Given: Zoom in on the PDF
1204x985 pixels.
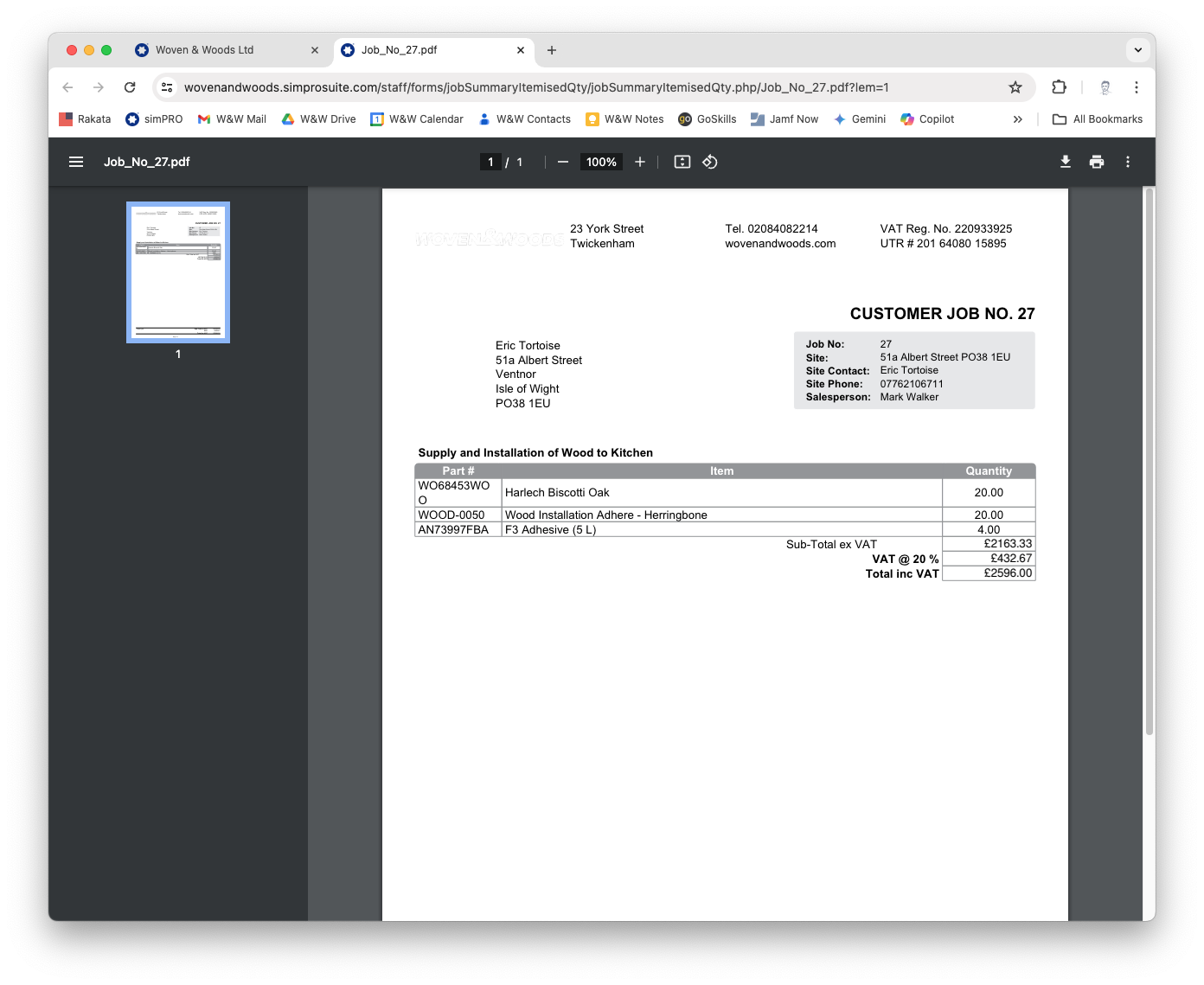Looking at the screenshot, I should point(640,162).
